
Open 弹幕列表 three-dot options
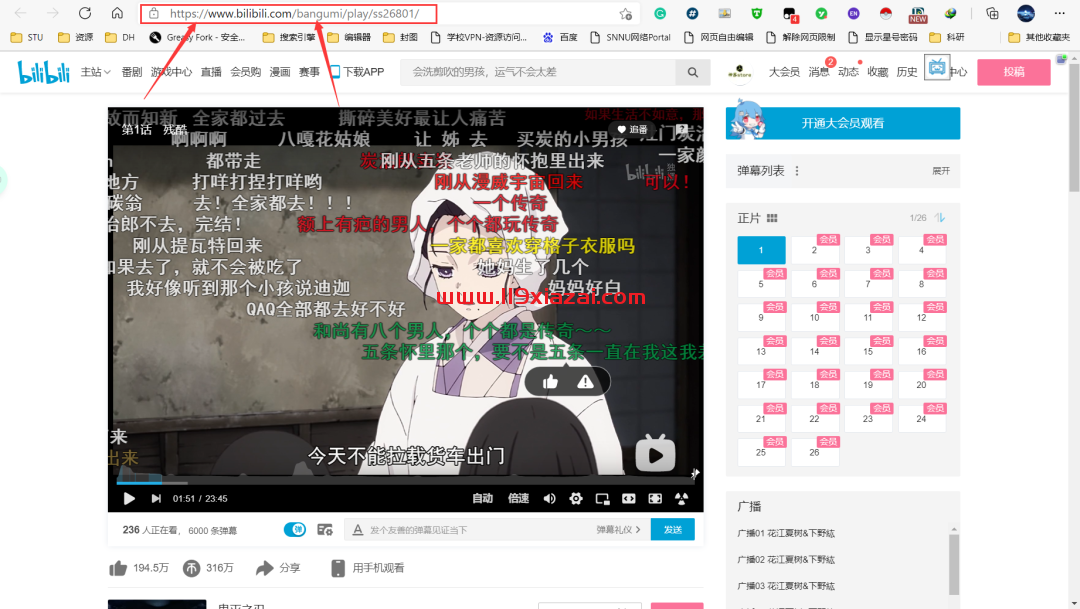tap(797, 171)
